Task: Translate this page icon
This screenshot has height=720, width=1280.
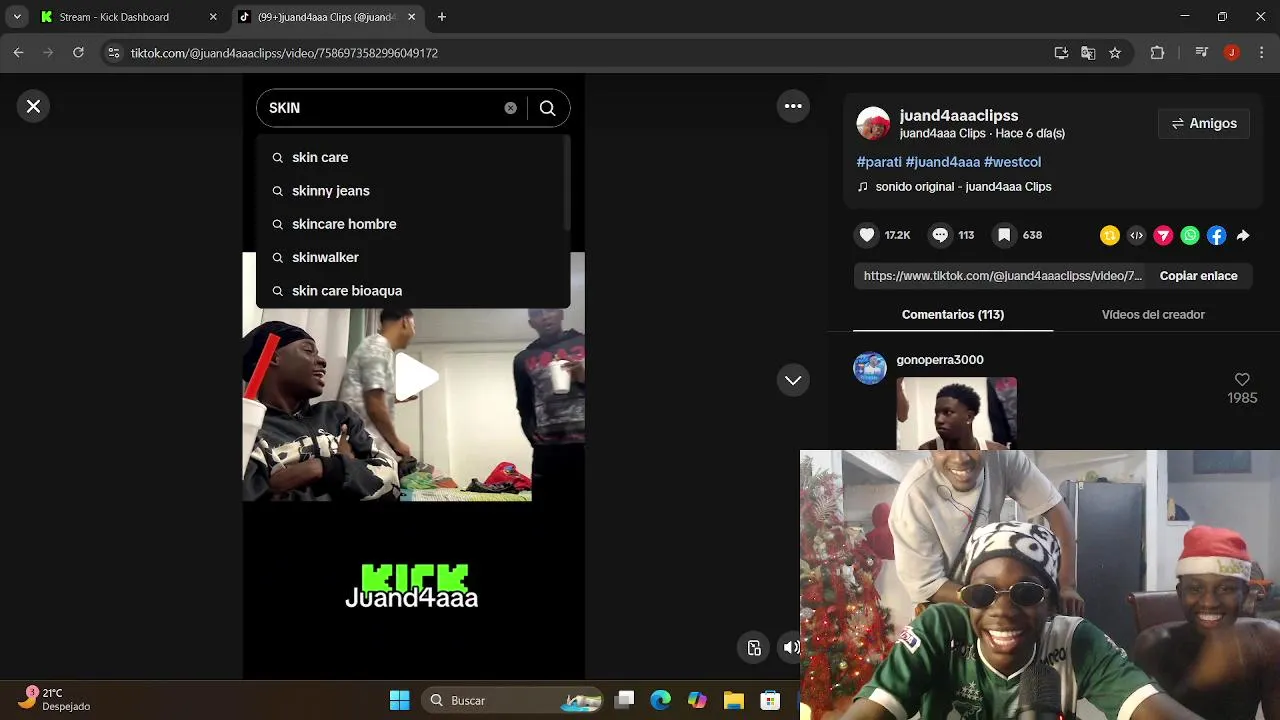Action: 1088,53
